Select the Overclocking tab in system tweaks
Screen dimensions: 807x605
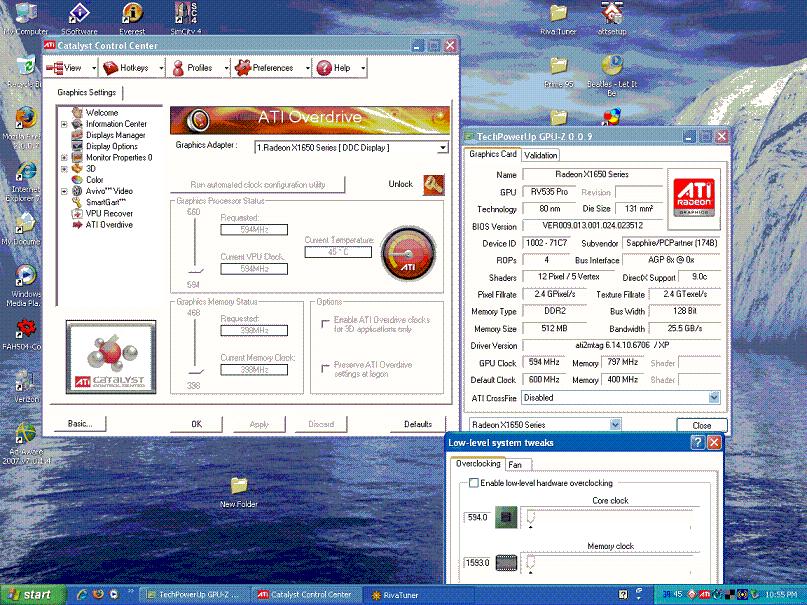[x=478, y=464]
